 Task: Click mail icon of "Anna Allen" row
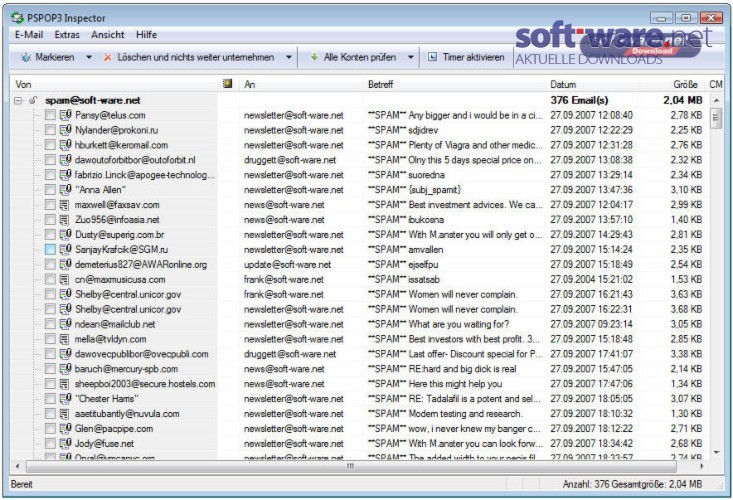pyautogui.click(x=65, y=190)
